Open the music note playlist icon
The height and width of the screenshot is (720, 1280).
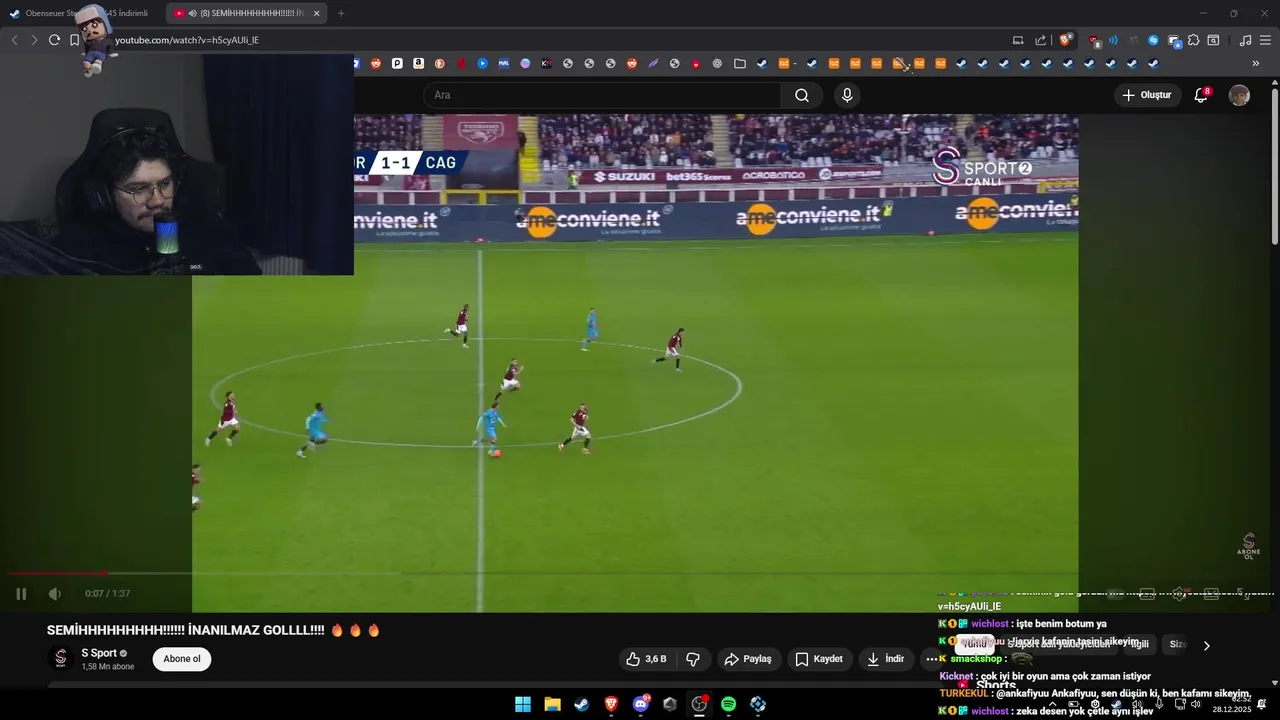[x=1245, y=40]
